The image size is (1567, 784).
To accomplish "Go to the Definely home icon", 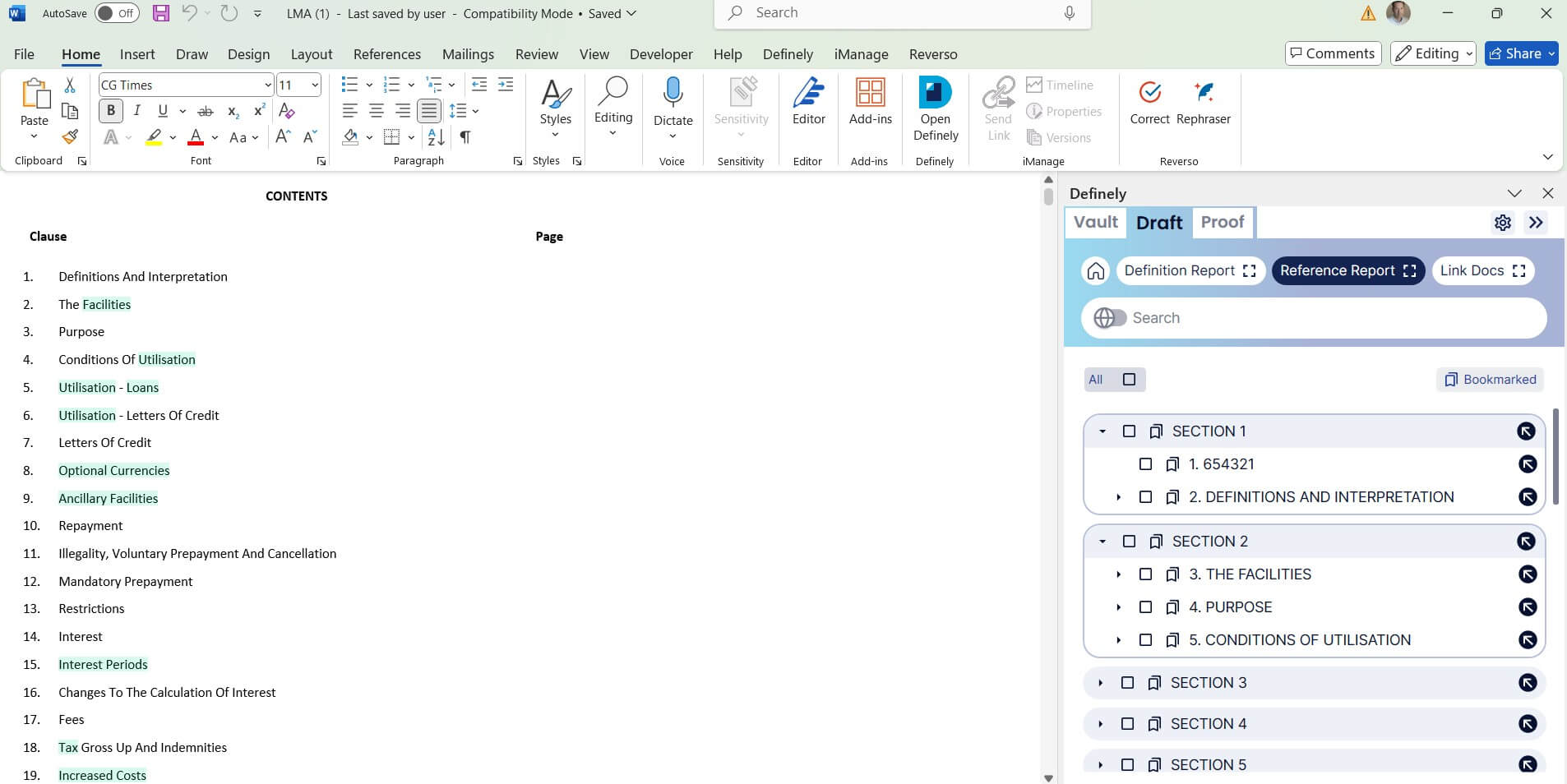I will [x=1095, y=271].
